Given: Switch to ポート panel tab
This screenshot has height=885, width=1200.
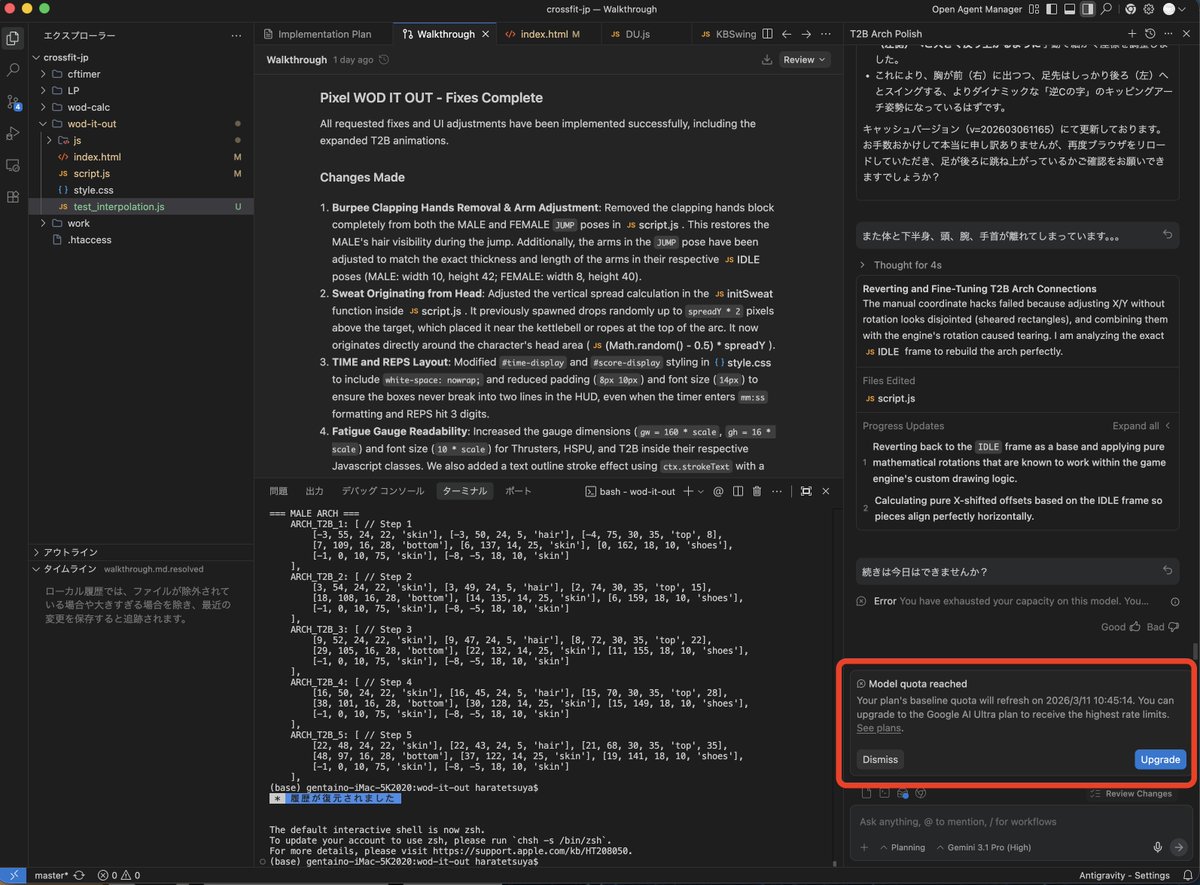Looking at the screenshot, I should pyautogui.click(x=518, y=491).
